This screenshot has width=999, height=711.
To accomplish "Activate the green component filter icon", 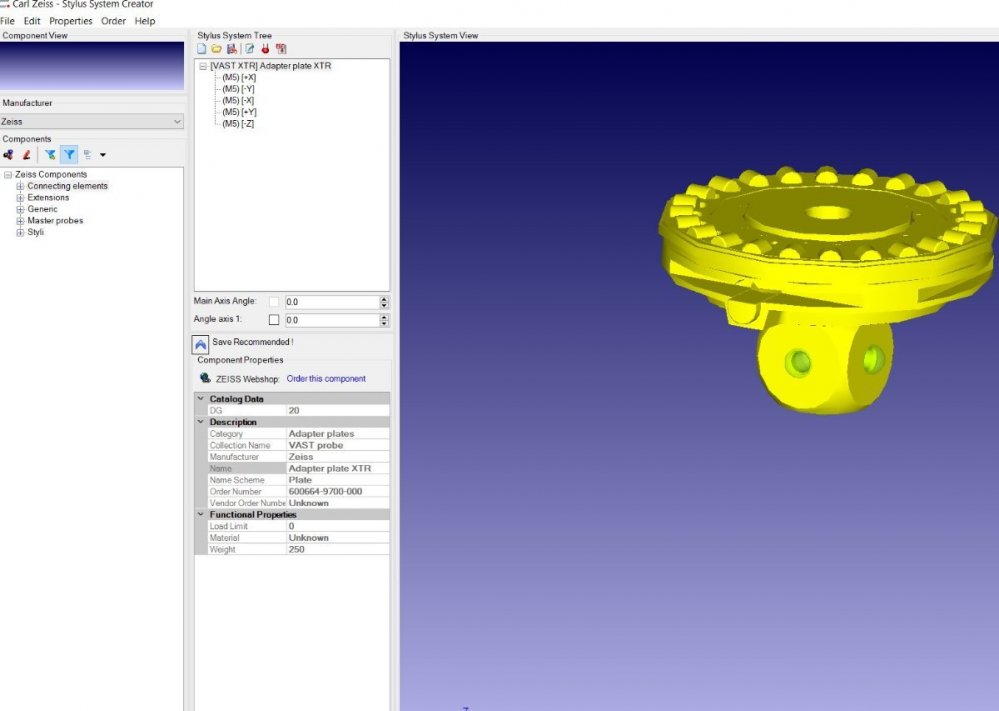I will click(50, 154).
